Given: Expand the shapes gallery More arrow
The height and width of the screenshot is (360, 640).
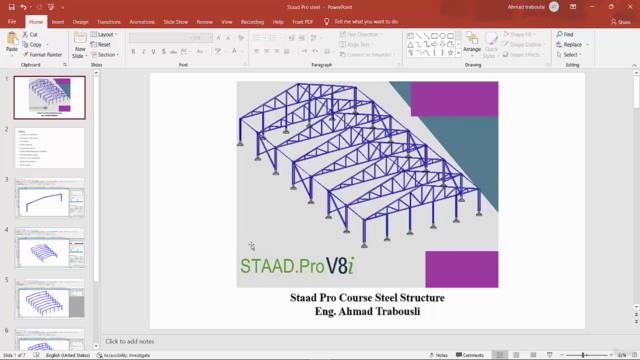Looking at the screenshot, I should point(458,53).
